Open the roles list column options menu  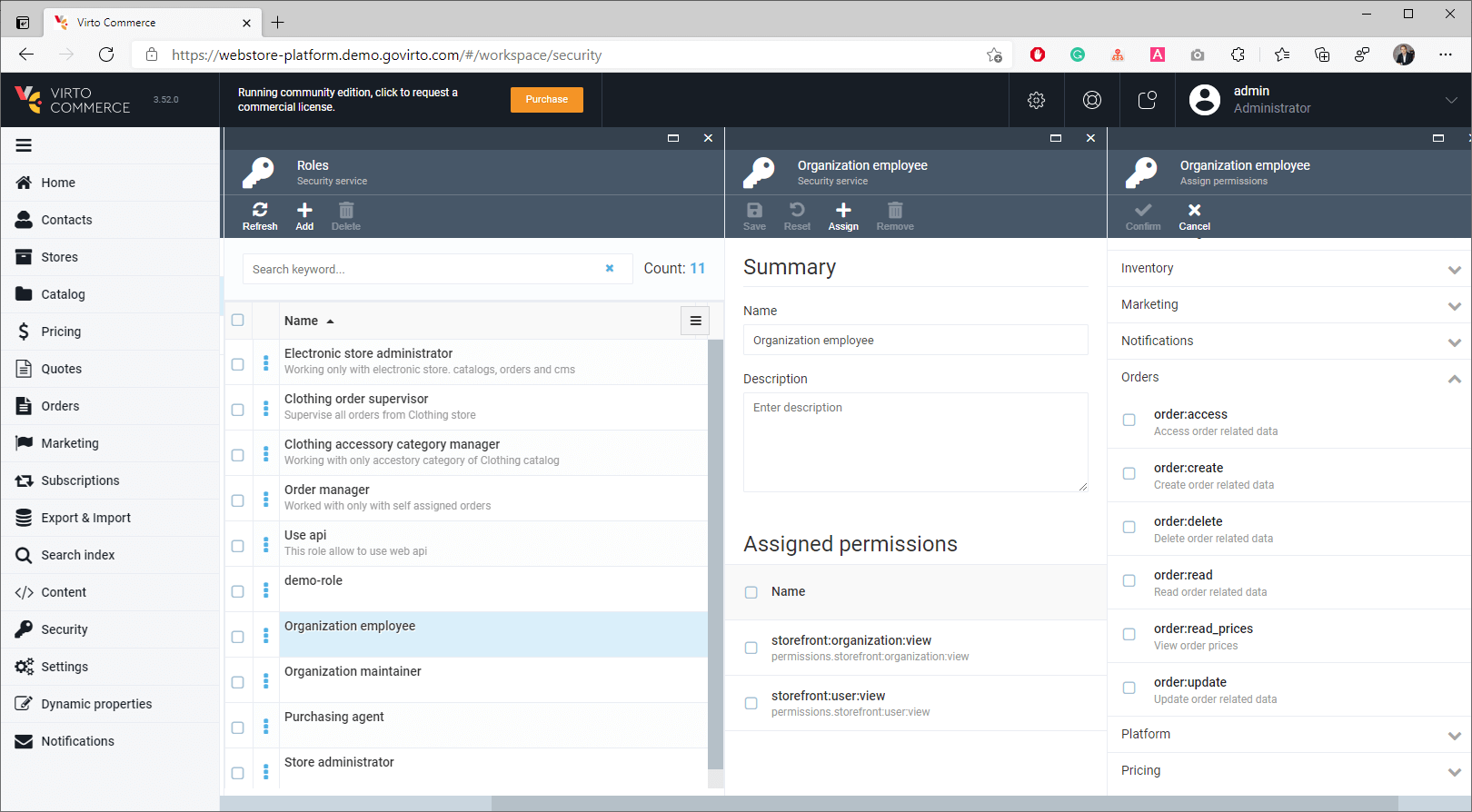695,321
